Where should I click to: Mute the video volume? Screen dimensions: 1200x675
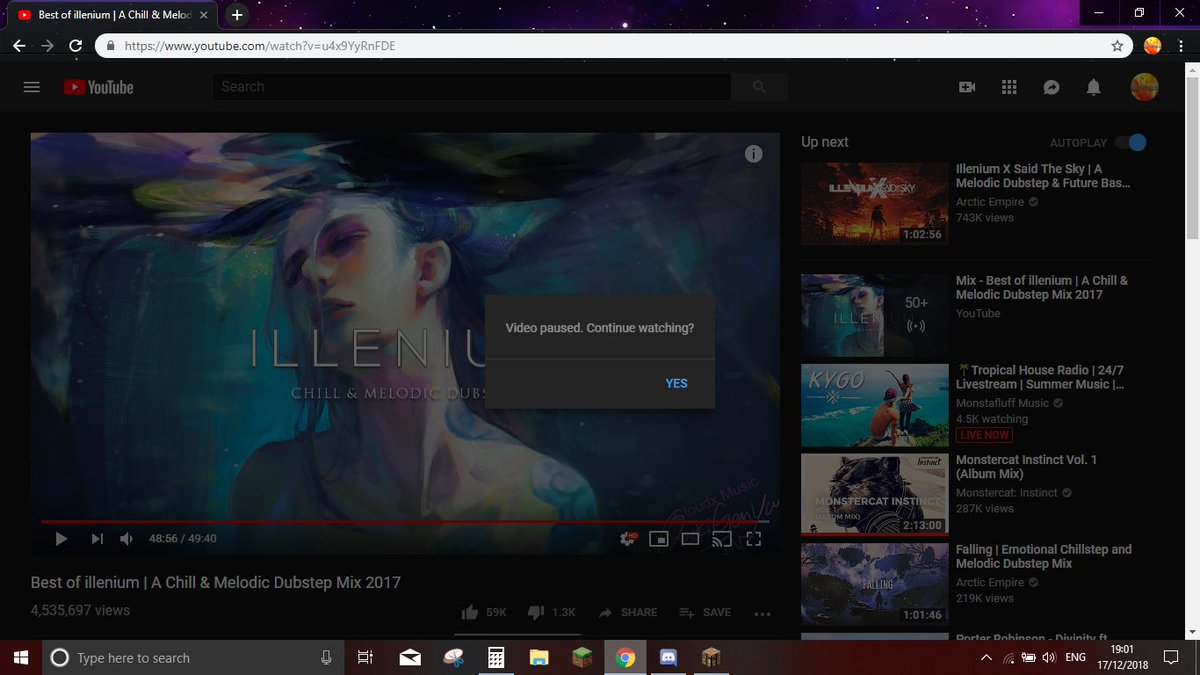(x=127, y=538)
